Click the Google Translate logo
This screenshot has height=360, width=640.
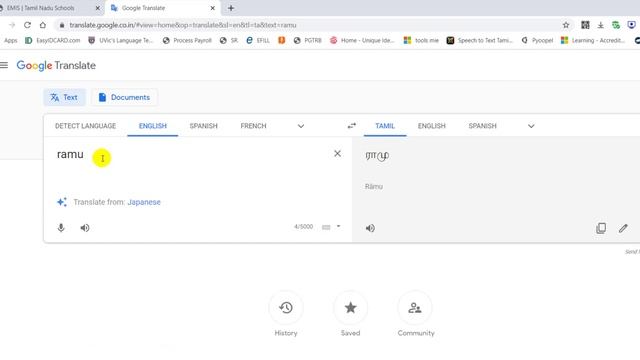[x=56, y=65]
